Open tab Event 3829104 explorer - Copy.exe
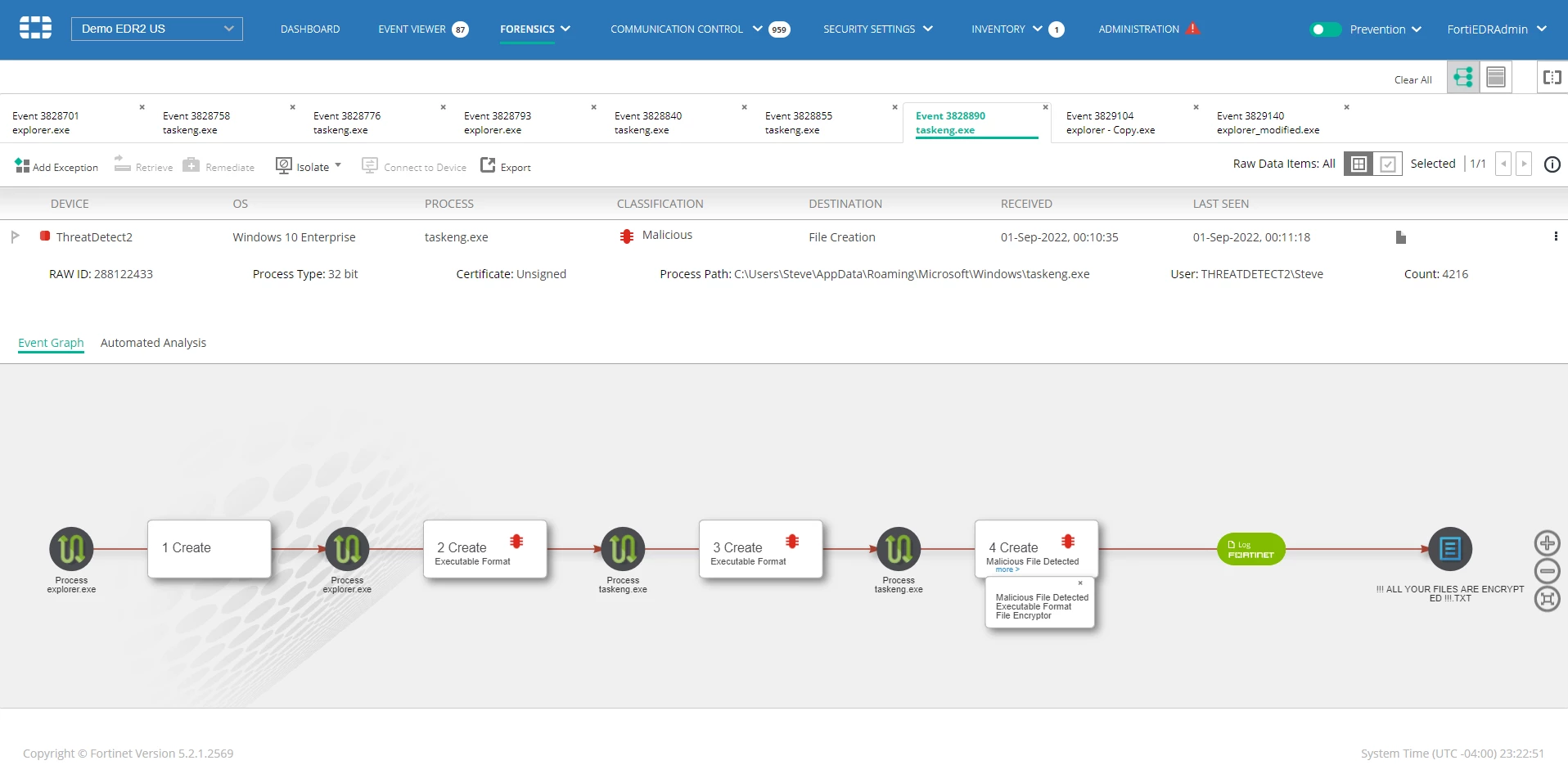The height and width of the screenshot is (765, 1568). click(x=1111, y=123)
